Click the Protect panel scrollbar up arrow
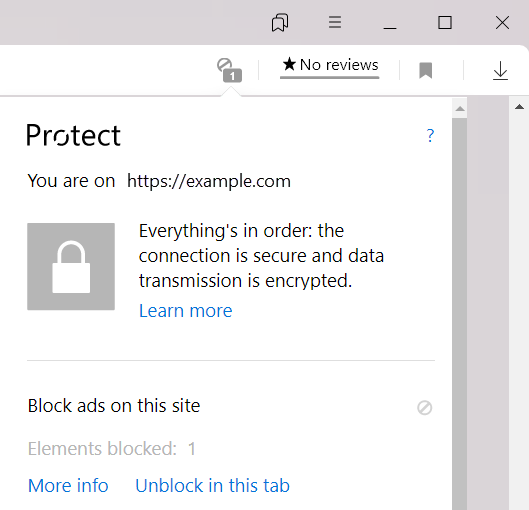 coord(460,109)
